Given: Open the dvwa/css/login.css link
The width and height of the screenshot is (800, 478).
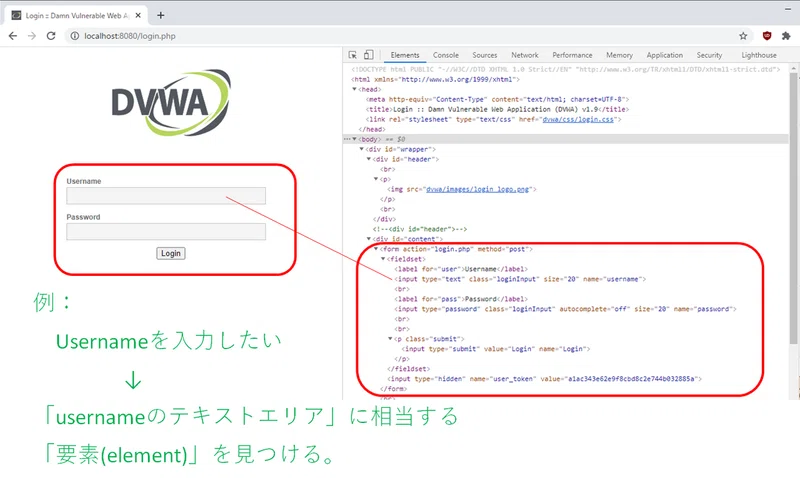Looking at the screenshot, I should 578,119.
